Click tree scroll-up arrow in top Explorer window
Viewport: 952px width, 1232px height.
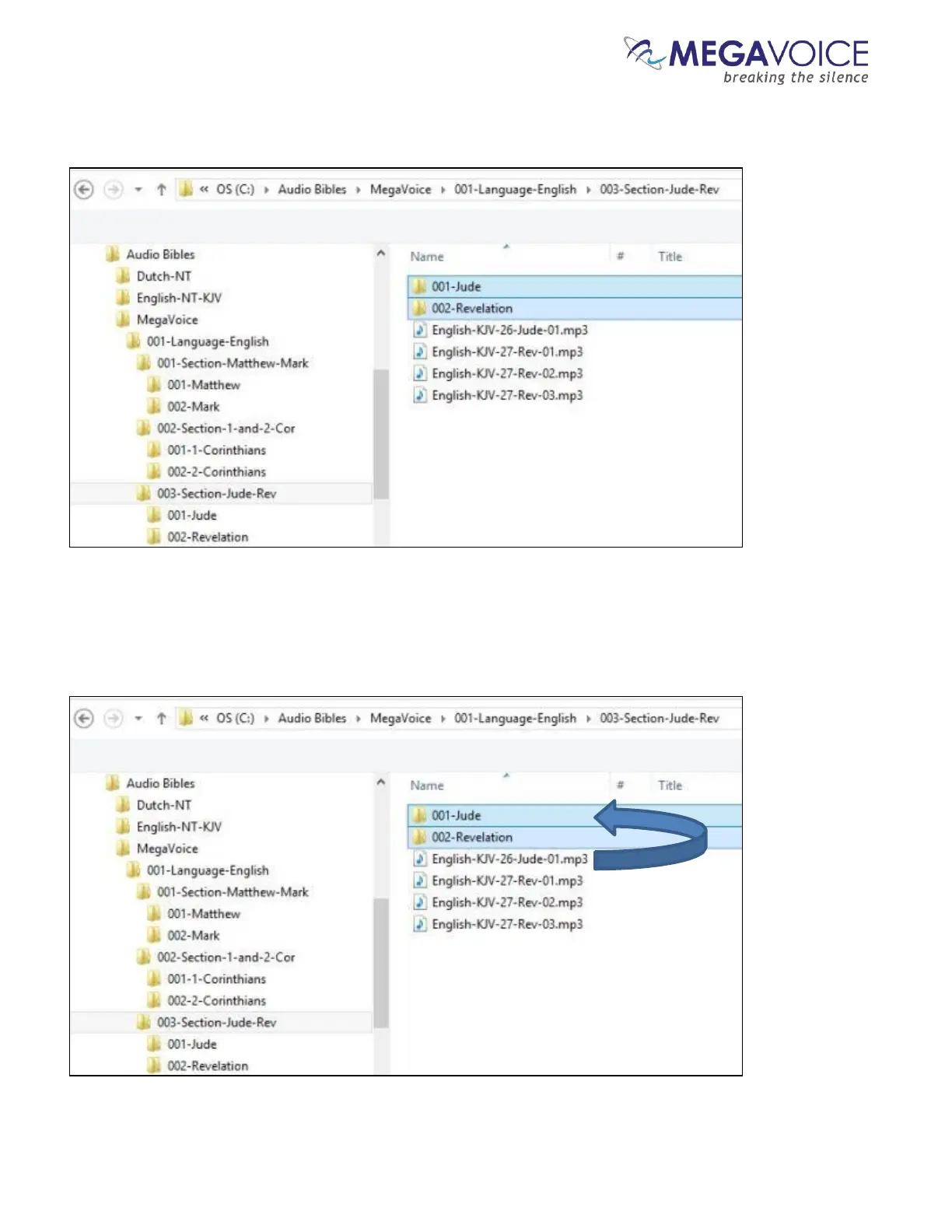pos(381,254)
